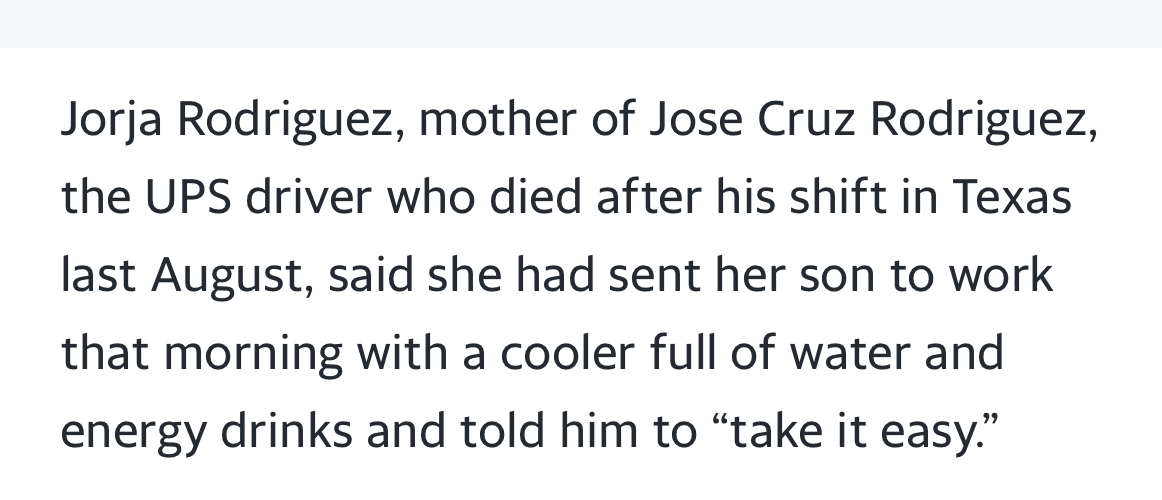
Task: Click the name "Jose" in the text
Action: coord(696,119)
